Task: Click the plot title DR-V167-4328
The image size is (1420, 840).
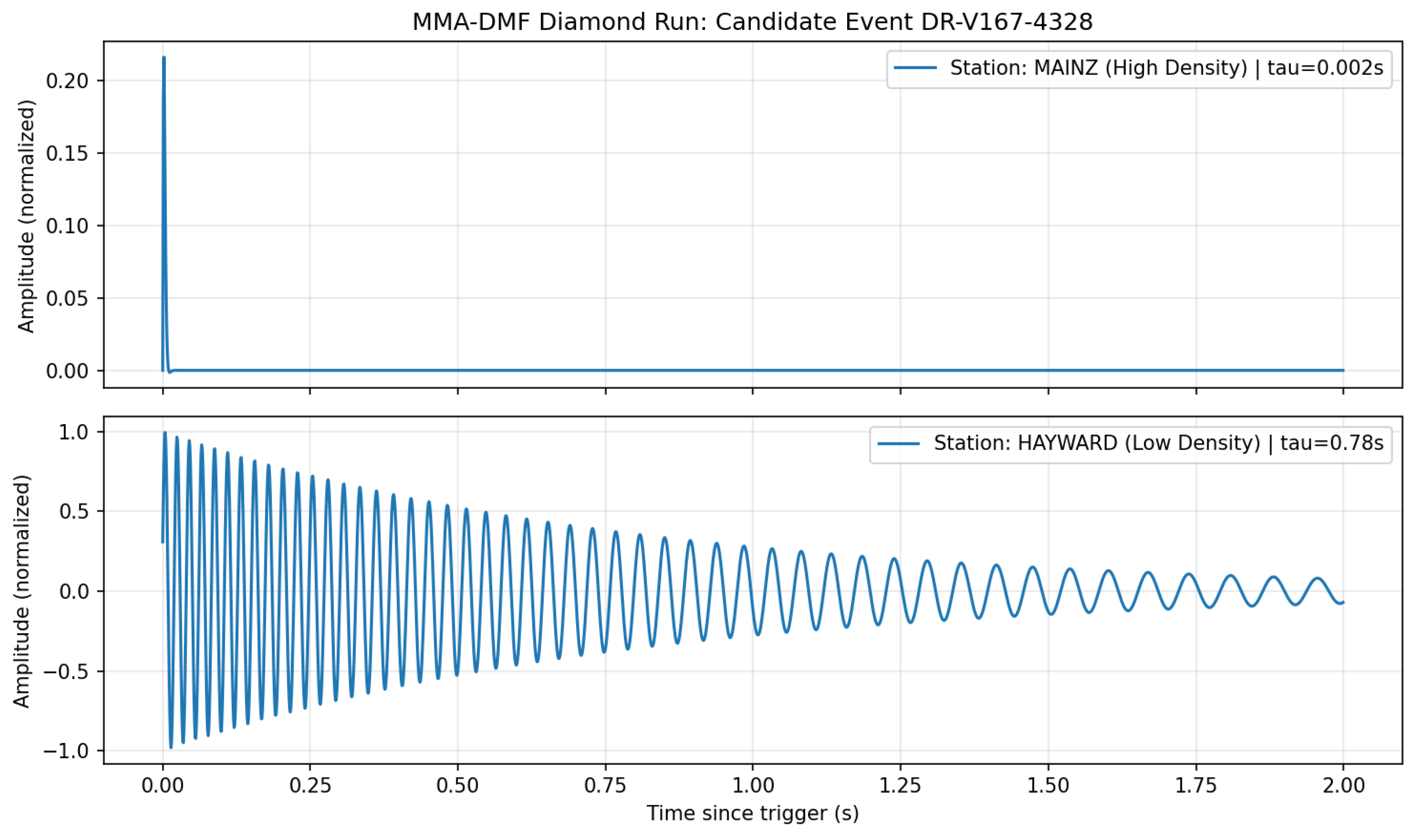Action: click(x=752, y=22)
